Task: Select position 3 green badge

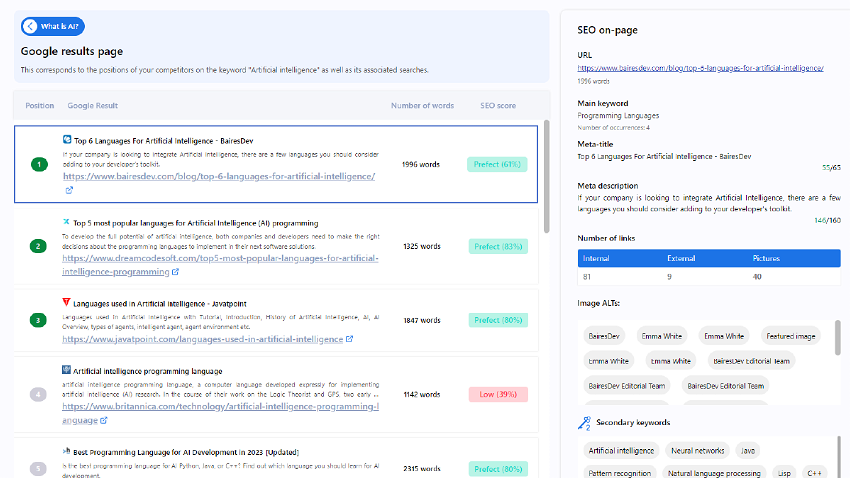Action: point(38,320)
